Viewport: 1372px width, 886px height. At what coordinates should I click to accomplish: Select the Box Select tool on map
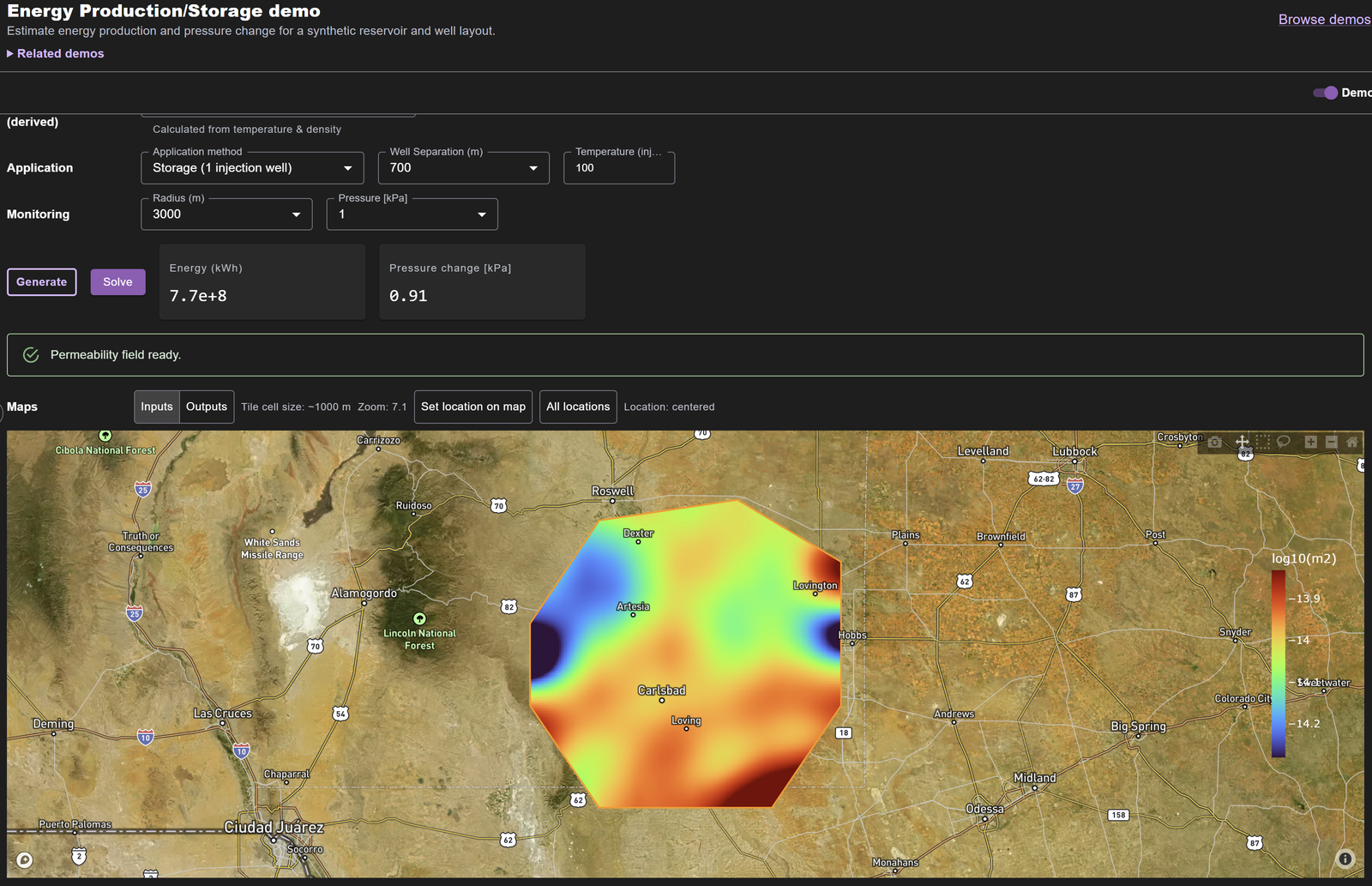click(1263, 442)
